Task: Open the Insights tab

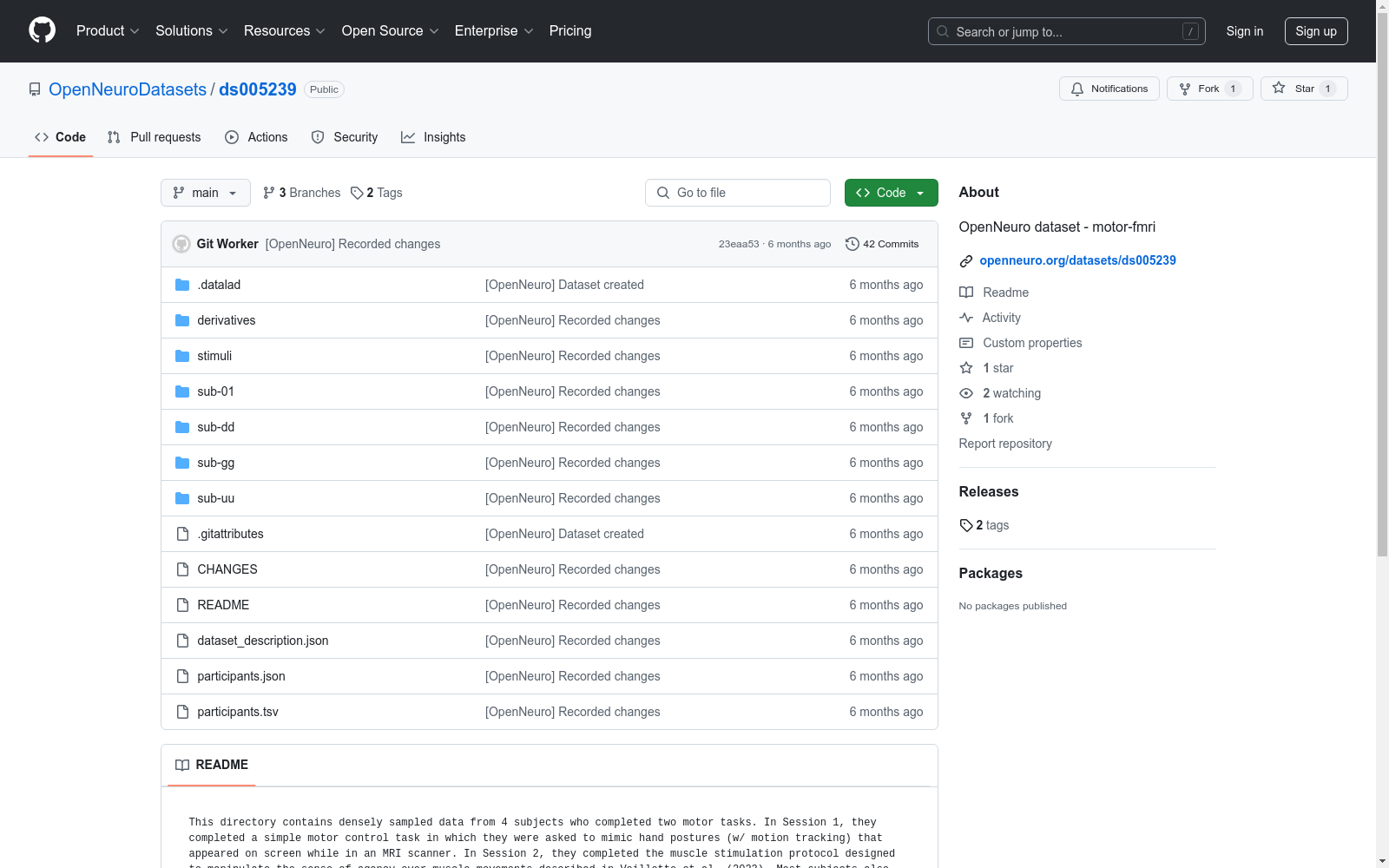Action: tap(433, 137)
